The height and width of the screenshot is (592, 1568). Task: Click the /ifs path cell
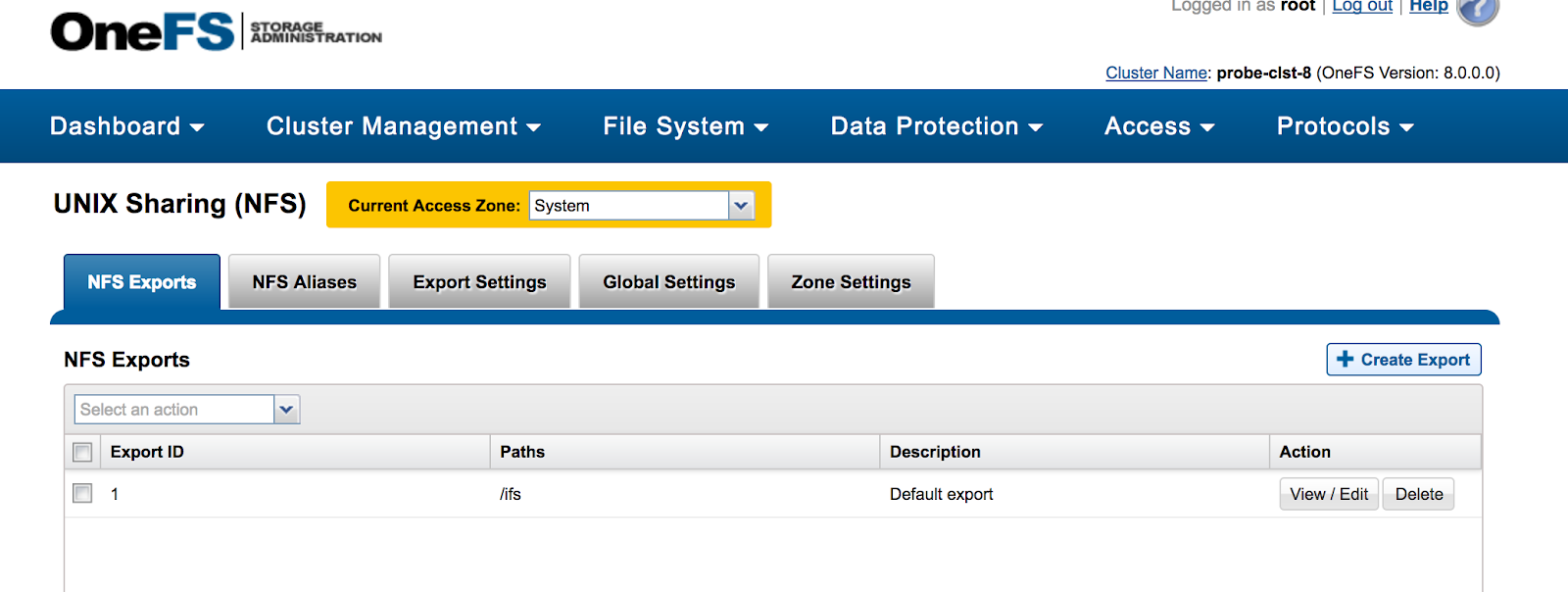coord(511,494)
